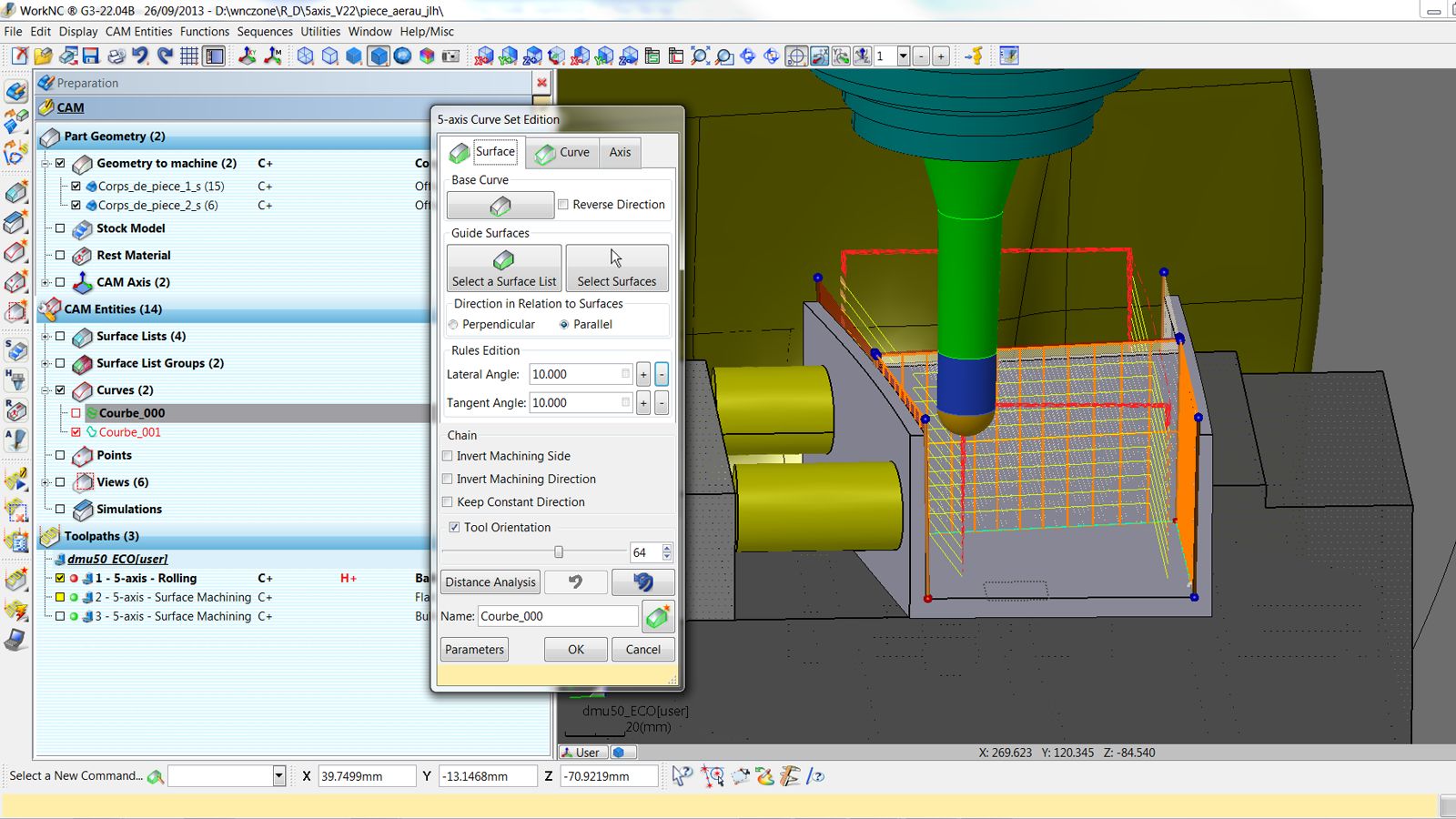Click the camera snapshot toolbar icon
The image size is (1456, 819).
(x=450, y=56)
